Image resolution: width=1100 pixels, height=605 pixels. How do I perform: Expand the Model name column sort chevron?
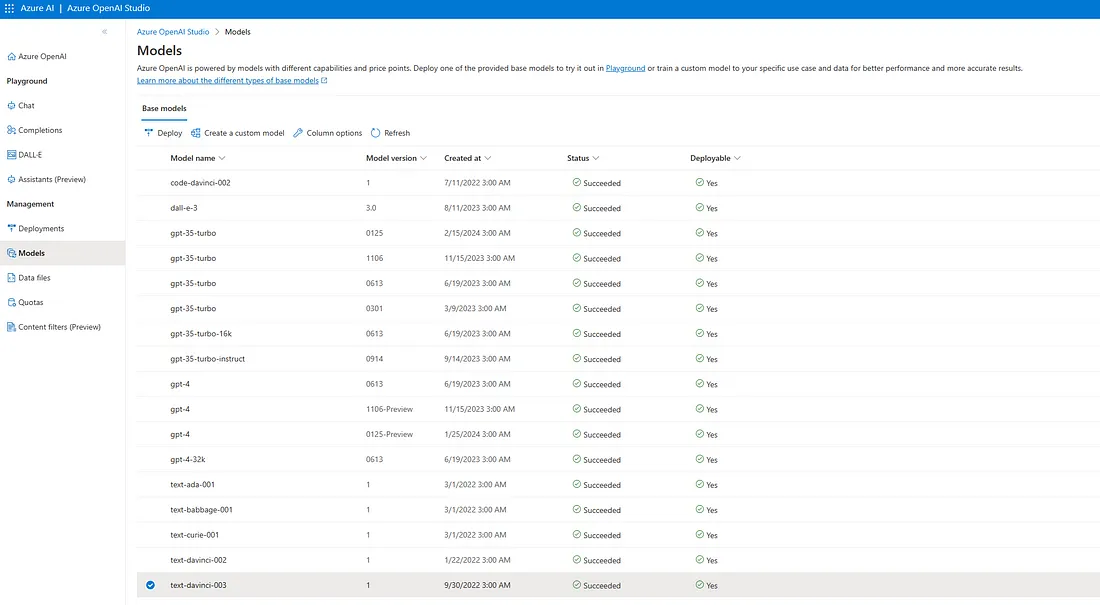click(222, 158)
